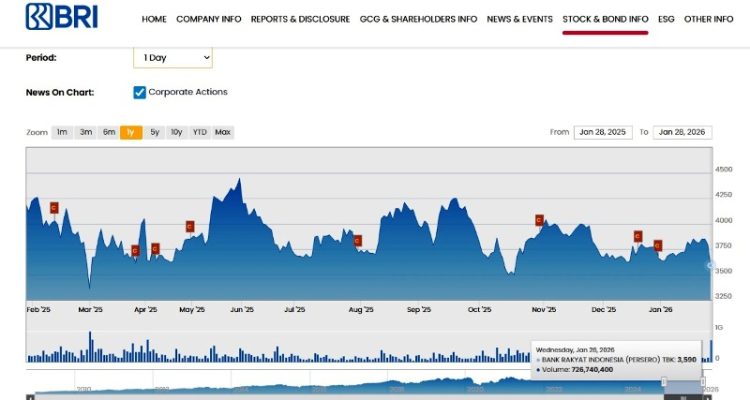This screenshot has height=400, width=750.
Task: Uncheck the Corporate Actions checkbox
Action: pos(140,92)
